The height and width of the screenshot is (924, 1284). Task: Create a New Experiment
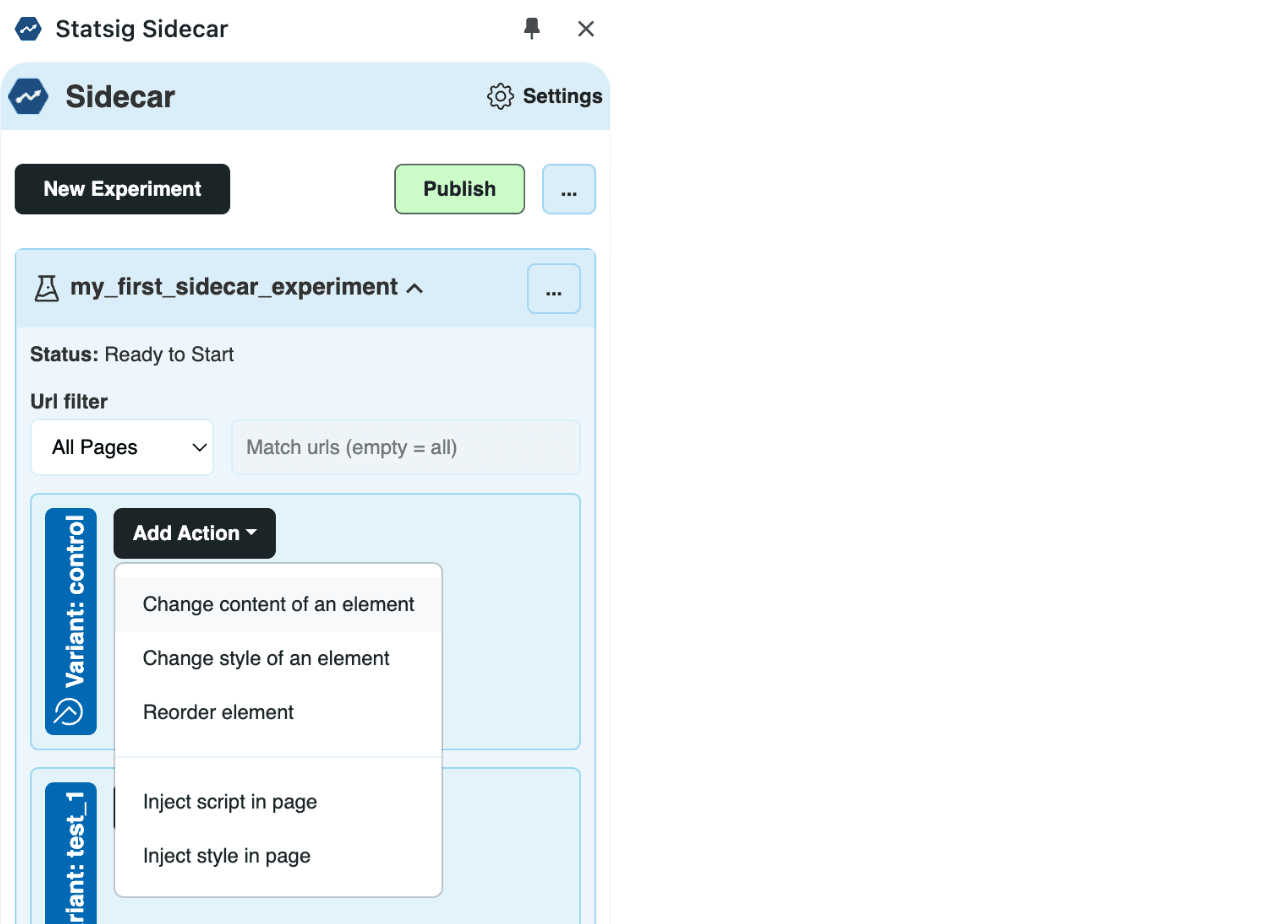[x=122, y=189]
